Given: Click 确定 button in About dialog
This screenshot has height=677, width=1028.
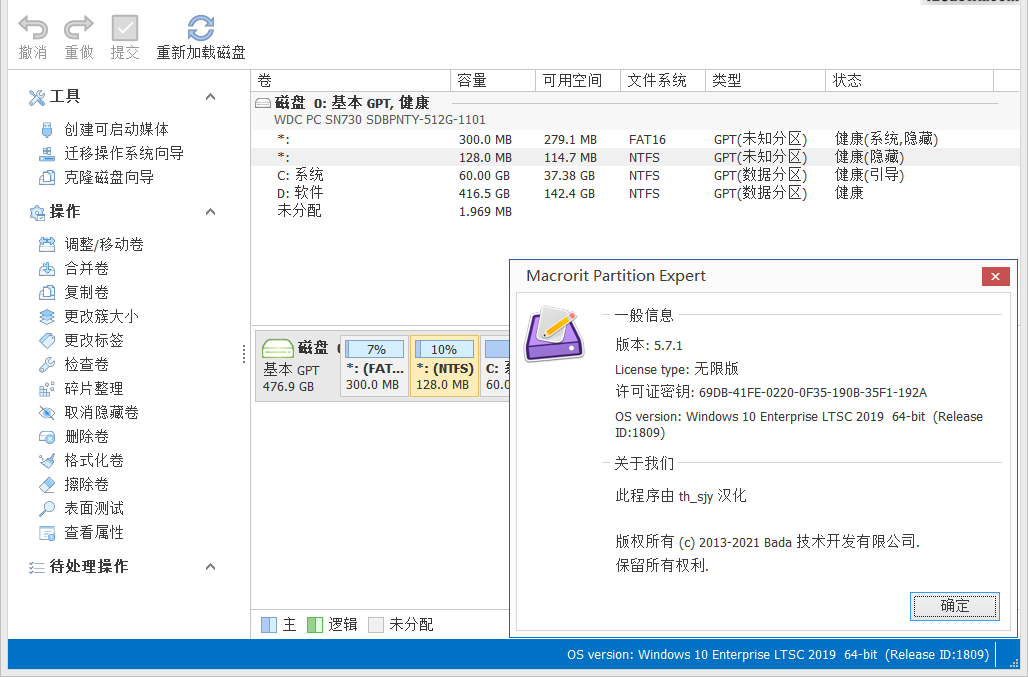Looking at the screenshot, I should pyautogui.click(x=955, y=606).
